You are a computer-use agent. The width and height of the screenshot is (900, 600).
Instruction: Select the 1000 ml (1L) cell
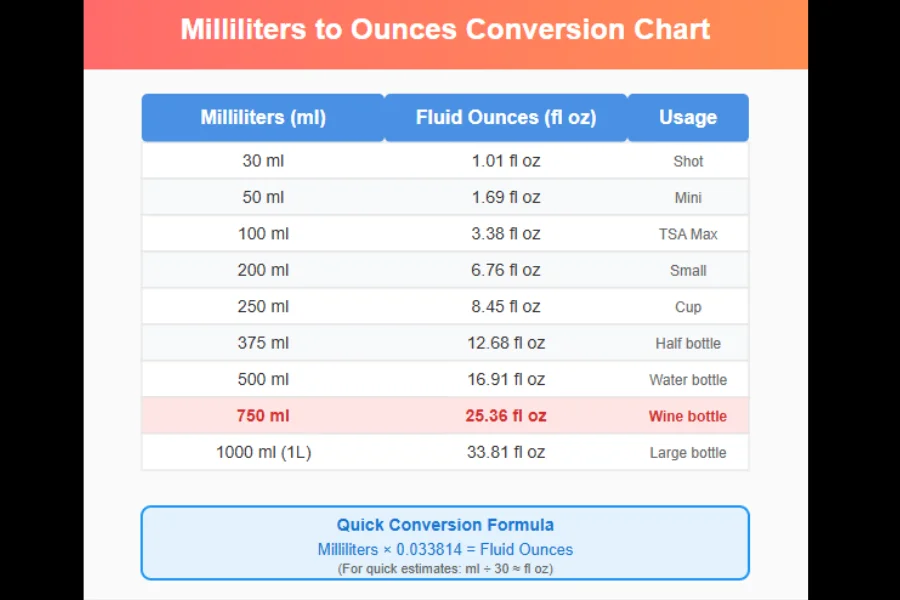point(263,452)
